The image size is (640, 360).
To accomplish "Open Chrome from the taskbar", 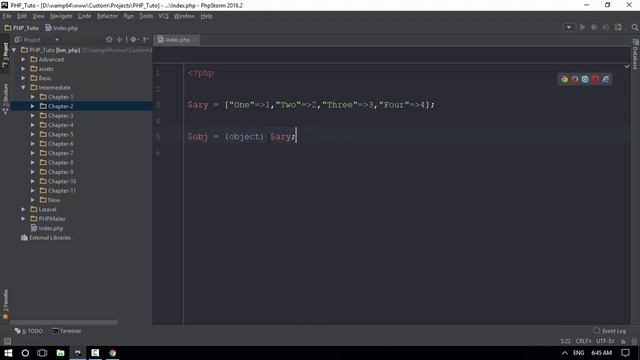I will pyautogui.click(x=113, y=353).
